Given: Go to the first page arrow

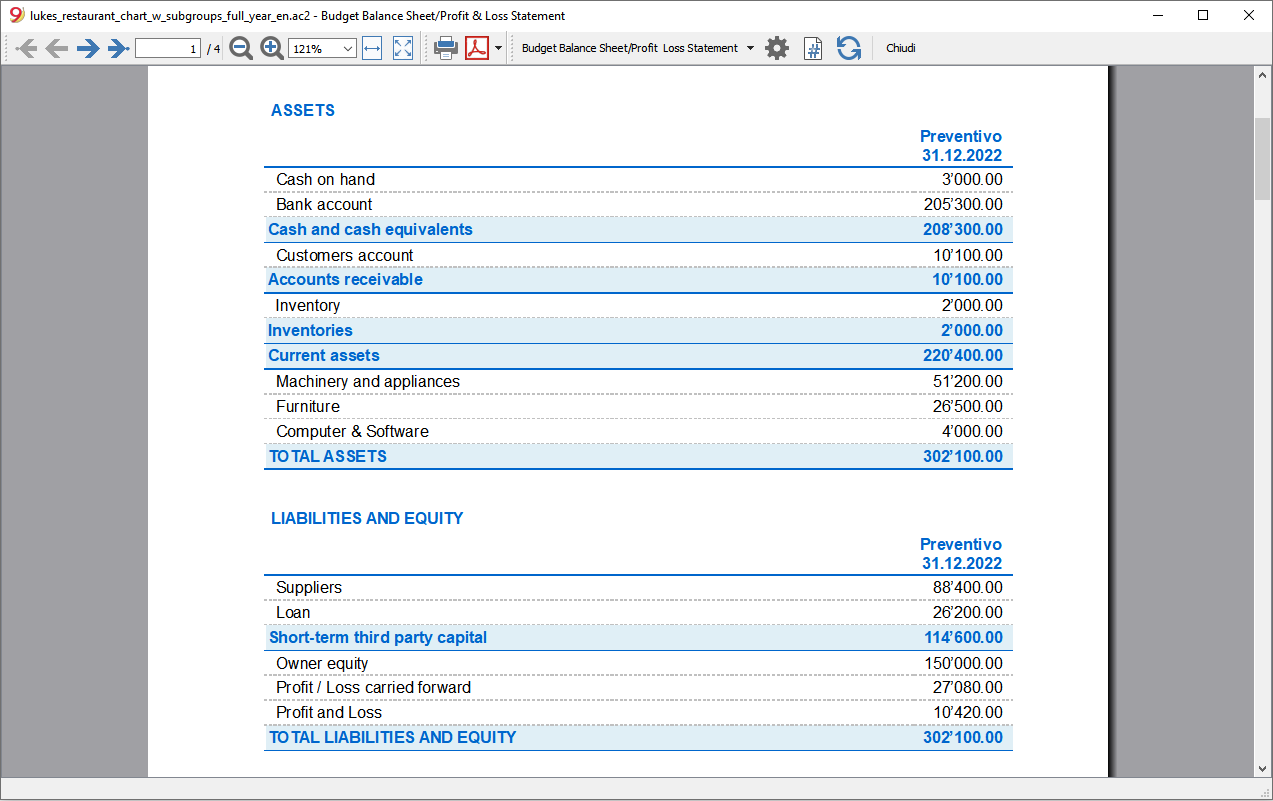Looking at the screenshot, I should [x=26, y=48].
